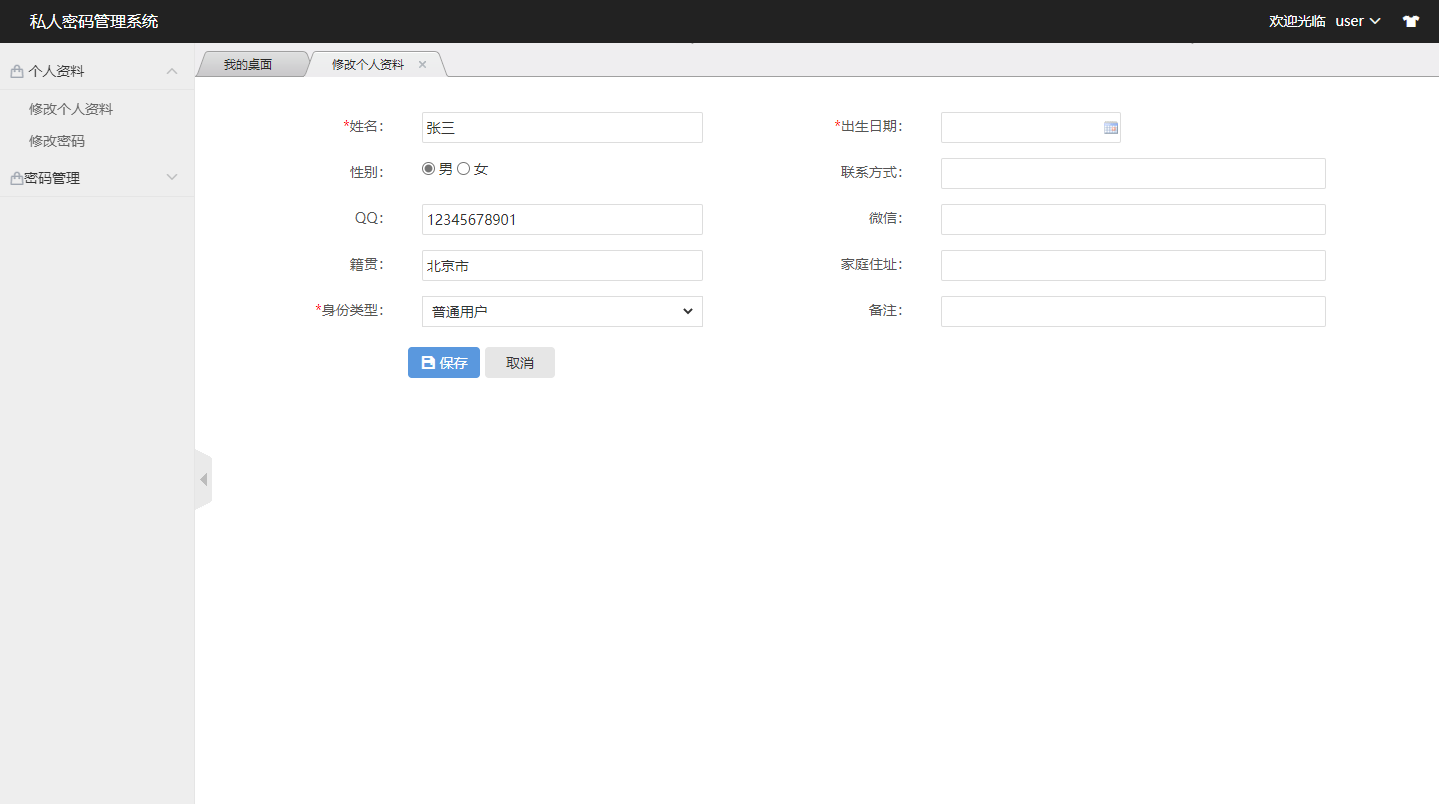1439x804 pixels.
Task: Click the lock icon beside 密码管理
Action: (15, 177)
